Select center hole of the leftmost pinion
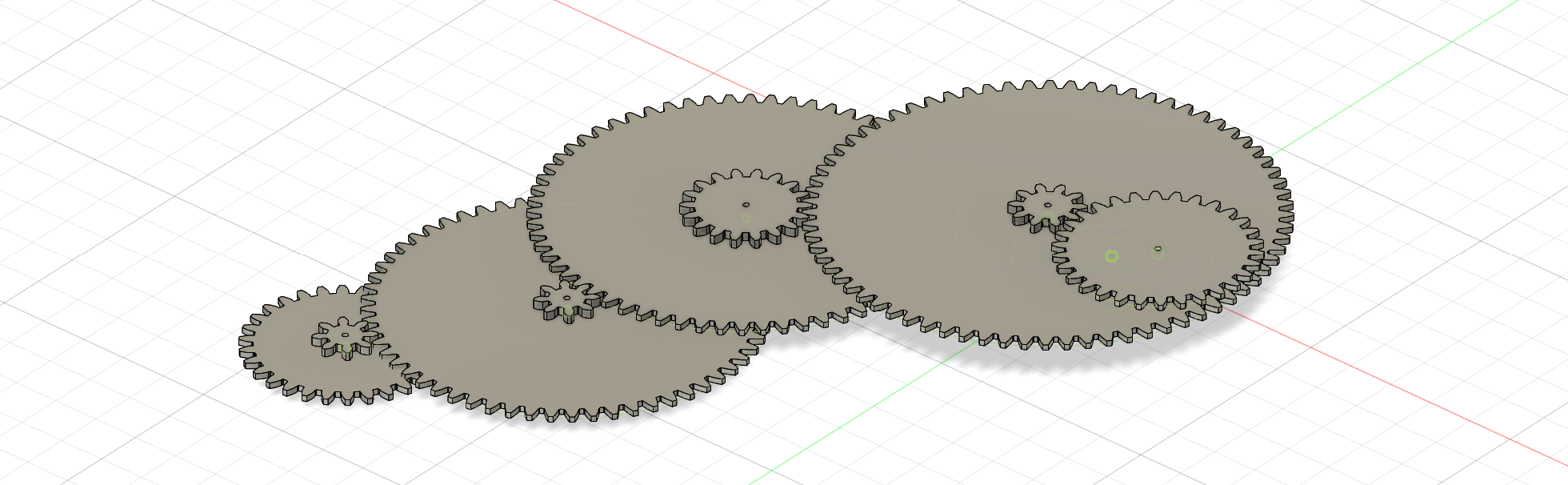 pyautogui.click(x=345, y=335)
